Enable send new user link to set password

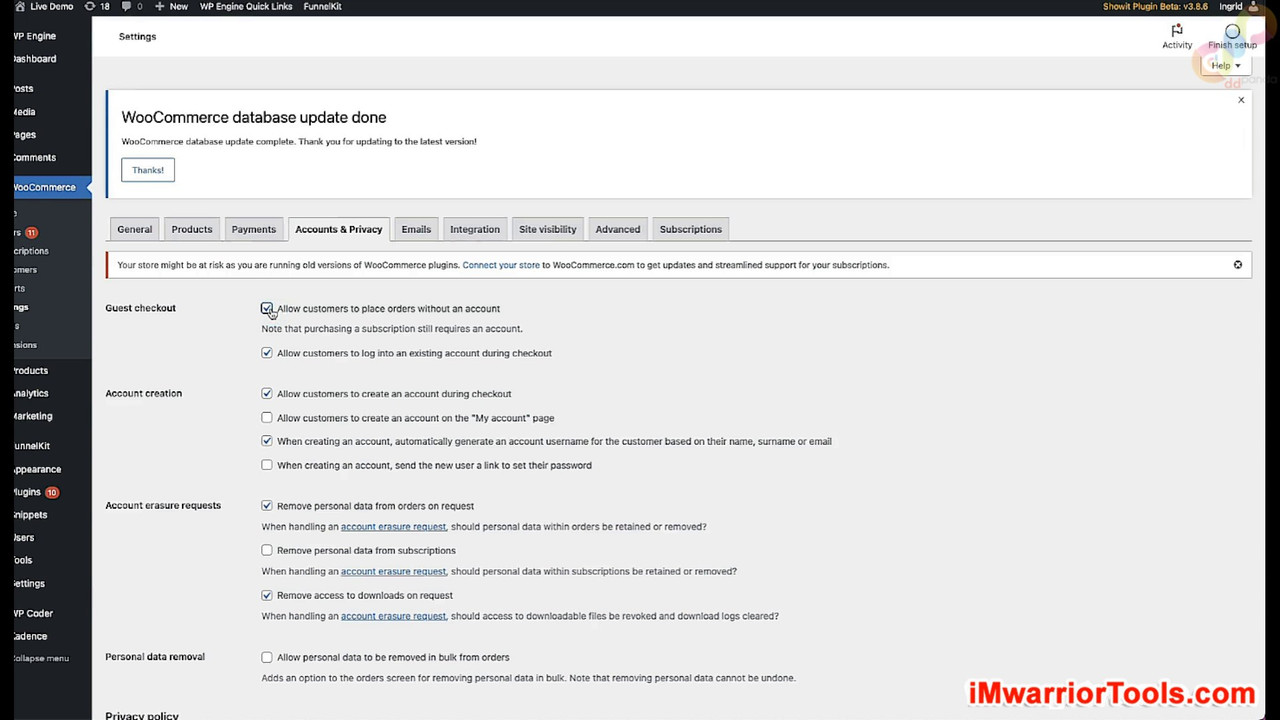pyautogui.click(x=267, y=465)
